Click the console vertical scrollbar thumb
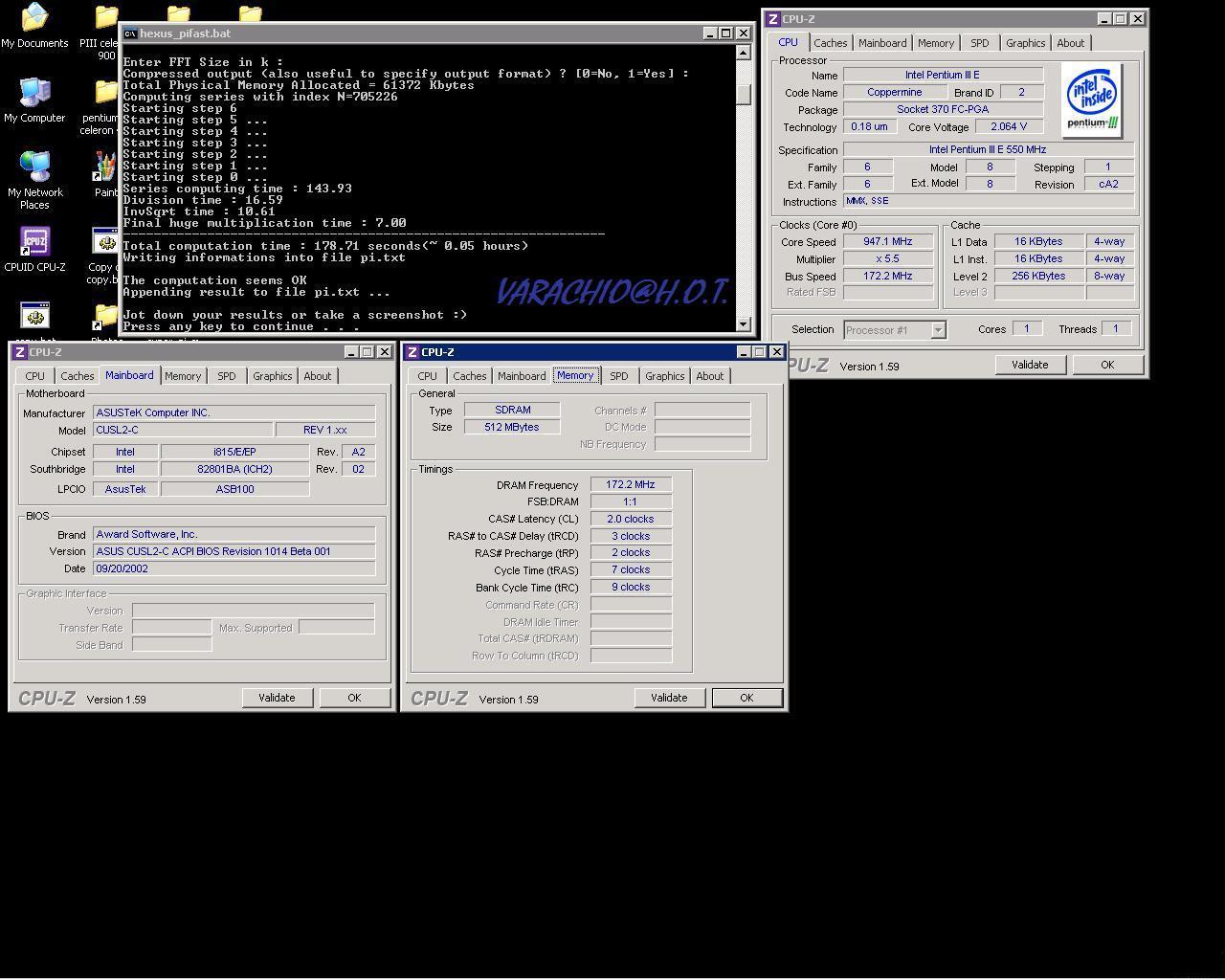1225x980 pixels. point(744,95)
